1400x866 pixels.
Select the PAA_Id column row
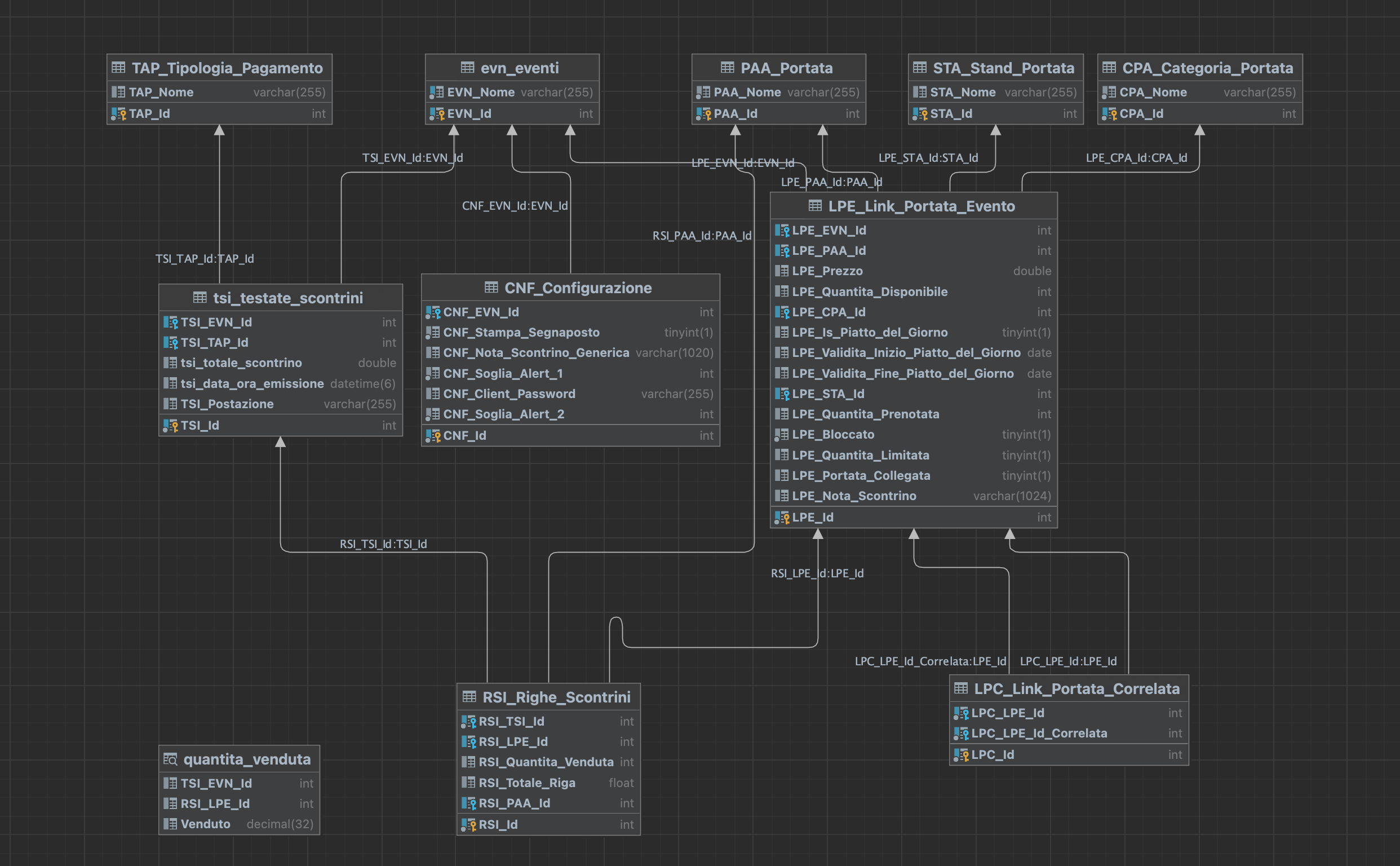(x=779, y=113)
